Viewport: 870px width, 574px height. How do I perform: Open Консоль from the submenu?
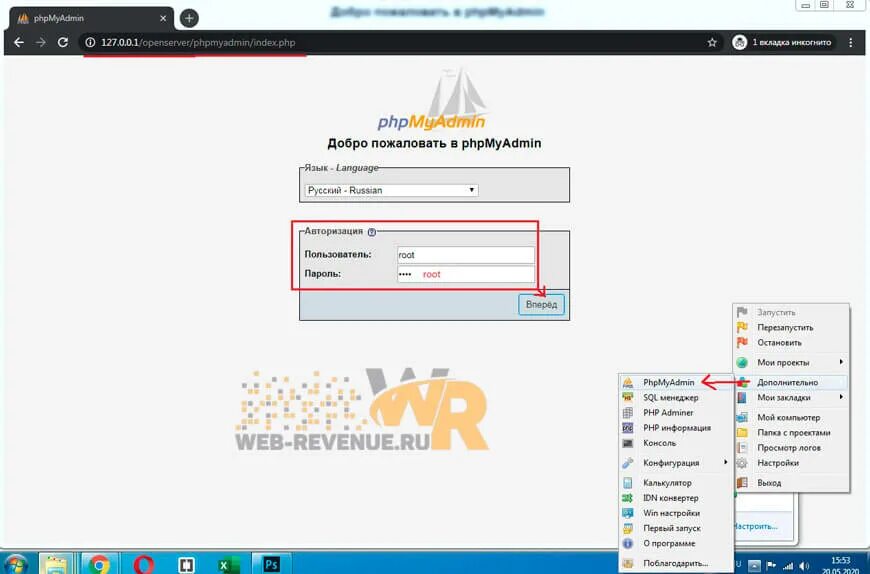676,443
